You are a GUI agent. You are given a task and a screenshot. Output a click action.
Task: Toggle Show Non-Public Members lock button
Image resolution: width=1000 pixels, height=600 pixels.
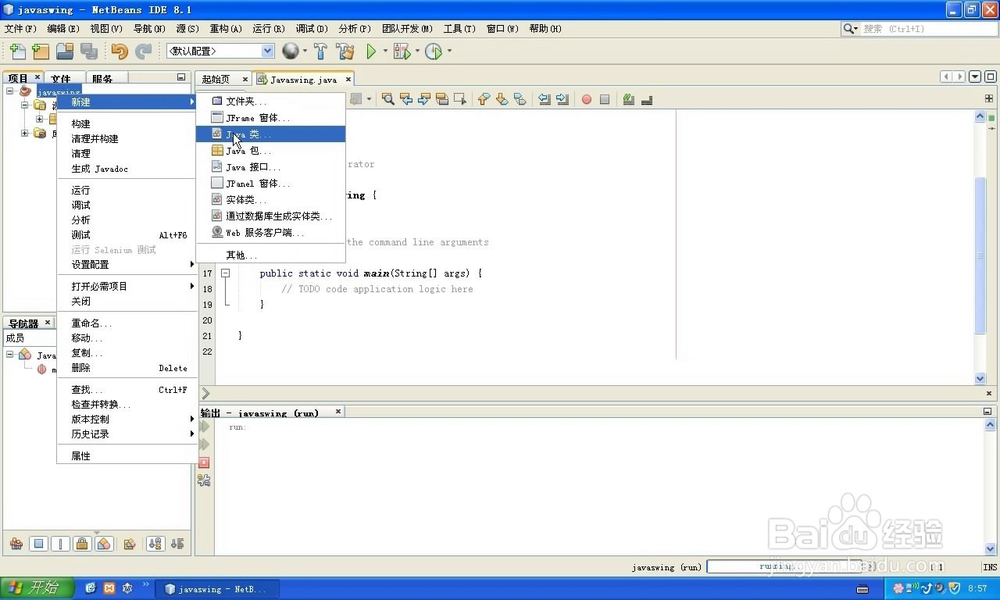(x=82, y=543)
